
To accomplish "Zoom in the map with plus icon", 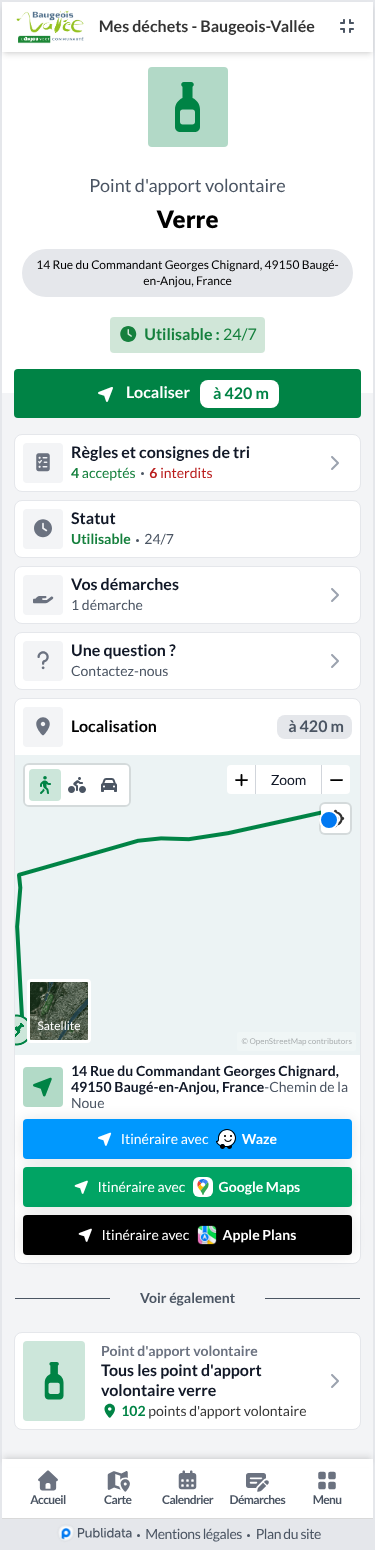I will point(241,780).
